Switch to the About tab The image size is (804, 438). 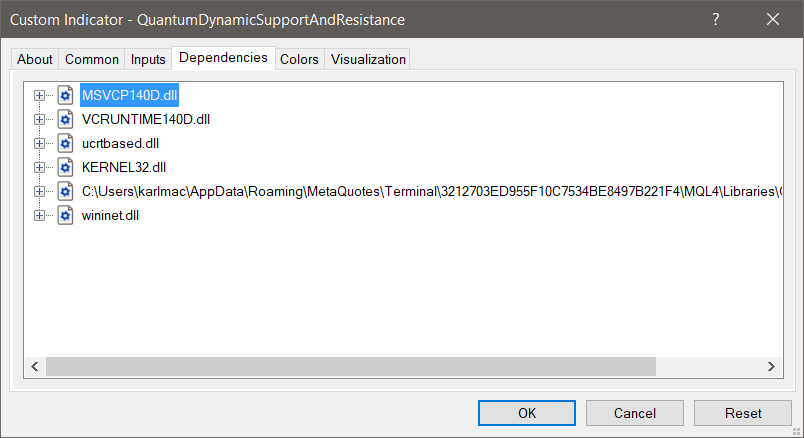(35, 59)
